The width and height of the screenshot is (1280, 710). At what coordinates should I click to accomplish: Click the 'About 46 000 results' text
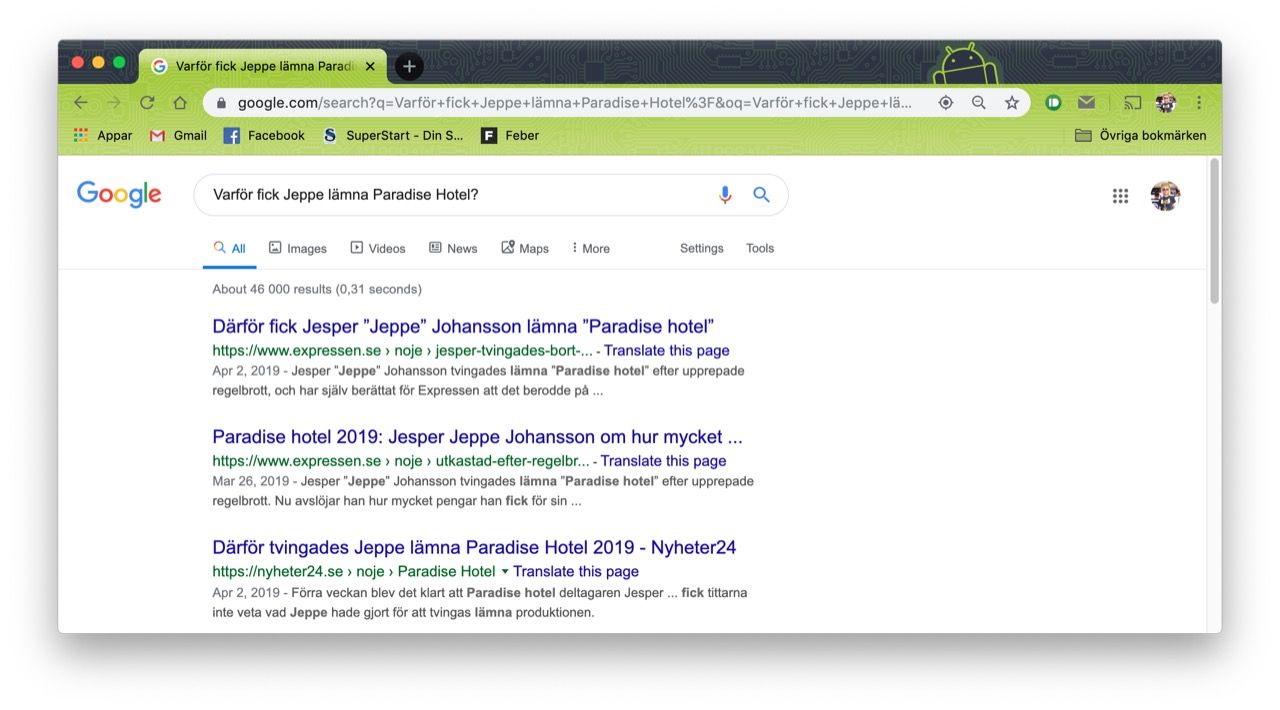[317, 289]
